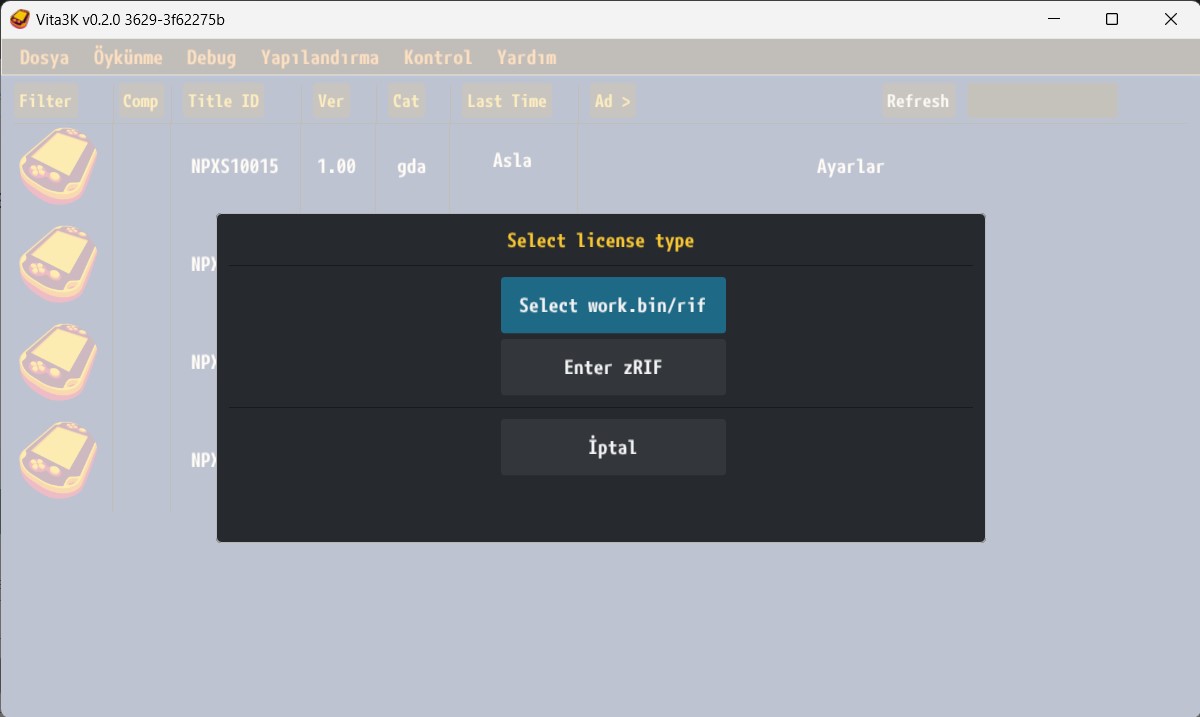Sort by the Ad column header

click(x=613, y=101)
